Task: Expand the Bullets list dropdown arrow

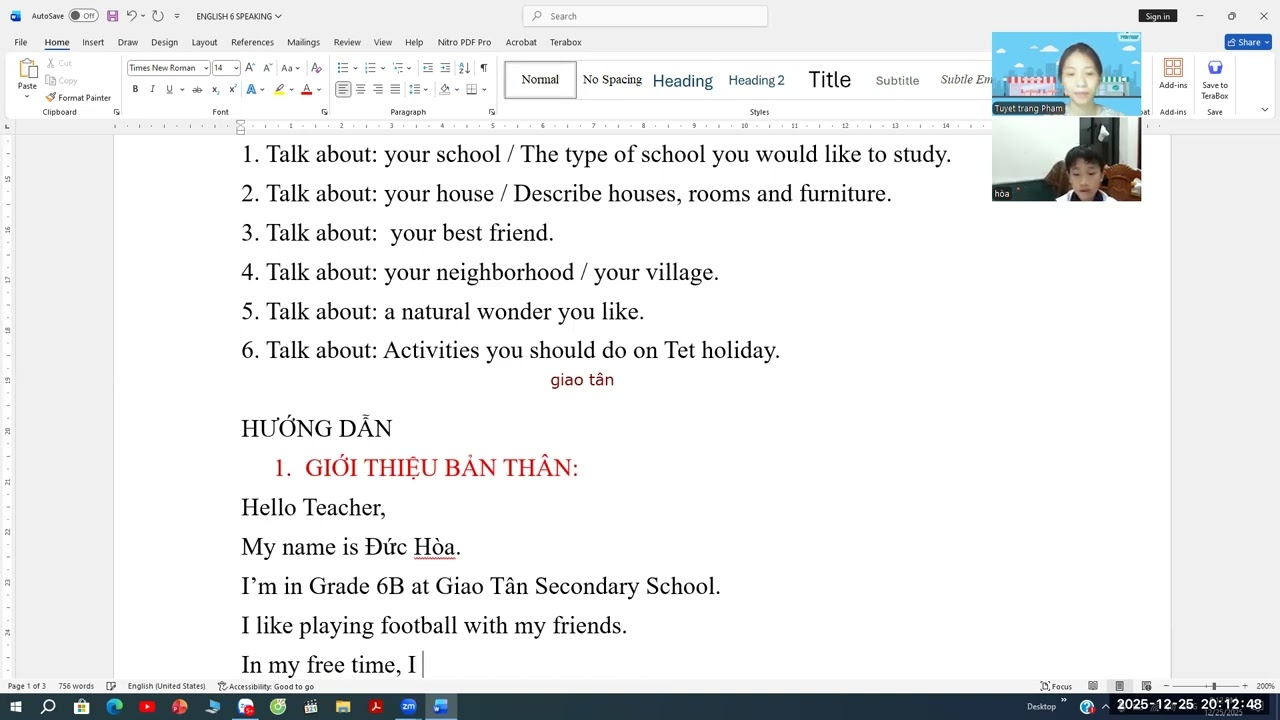Action: [355, 68]
